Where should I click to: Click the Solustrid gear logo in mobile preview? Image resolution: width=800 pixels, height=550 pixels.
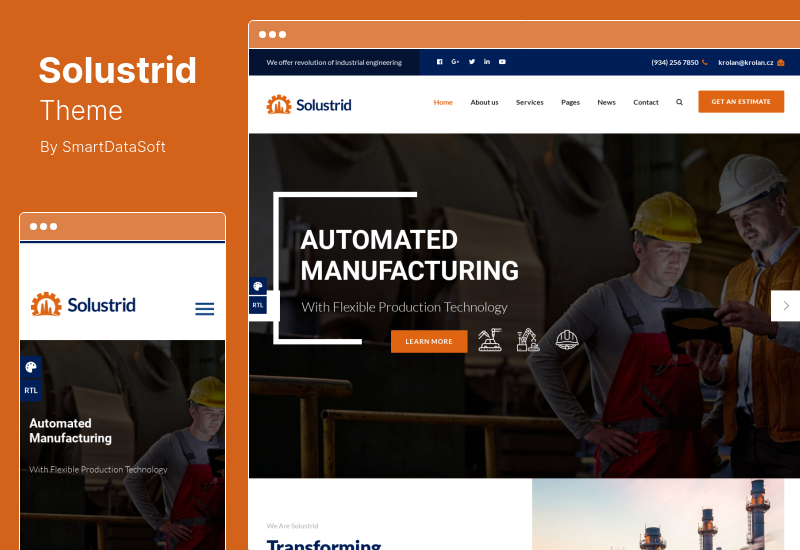coord(46,305)
